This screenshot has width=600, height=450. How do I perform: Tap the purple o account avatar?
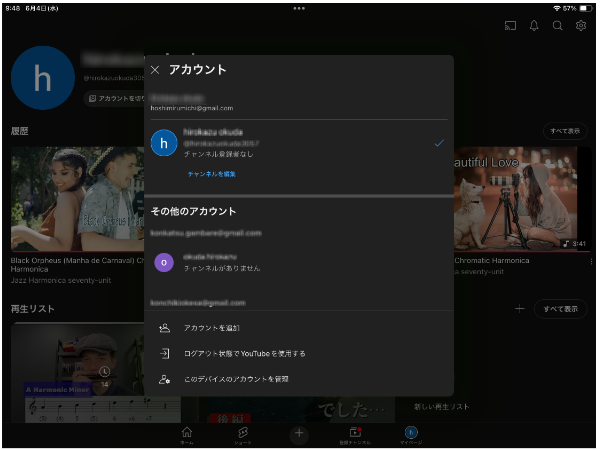(164, 262)
